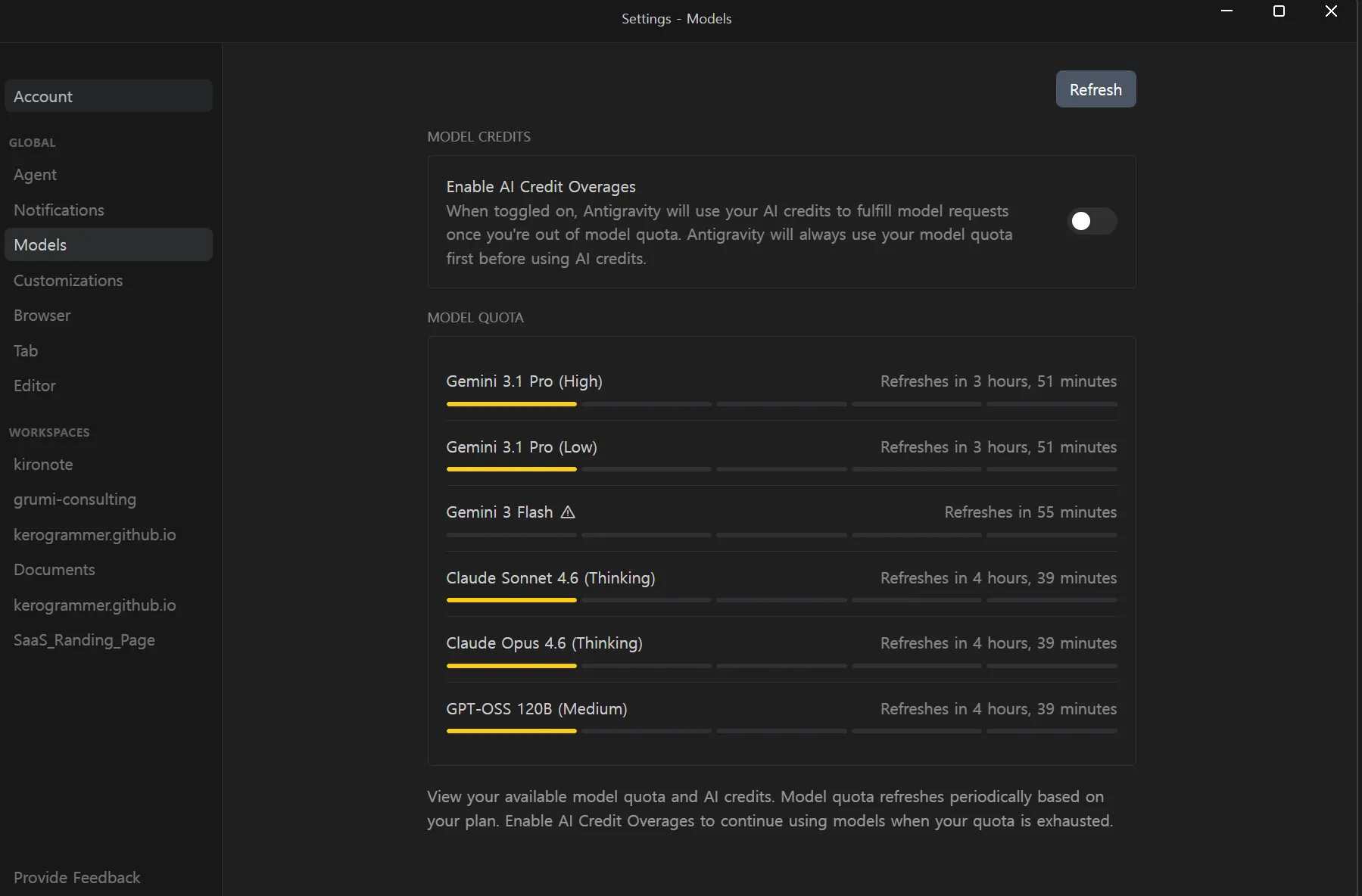The height and width of the screenshot is (896, 1362).
Task: Open Editor settings in sidebar
Action: pos(35,386)
